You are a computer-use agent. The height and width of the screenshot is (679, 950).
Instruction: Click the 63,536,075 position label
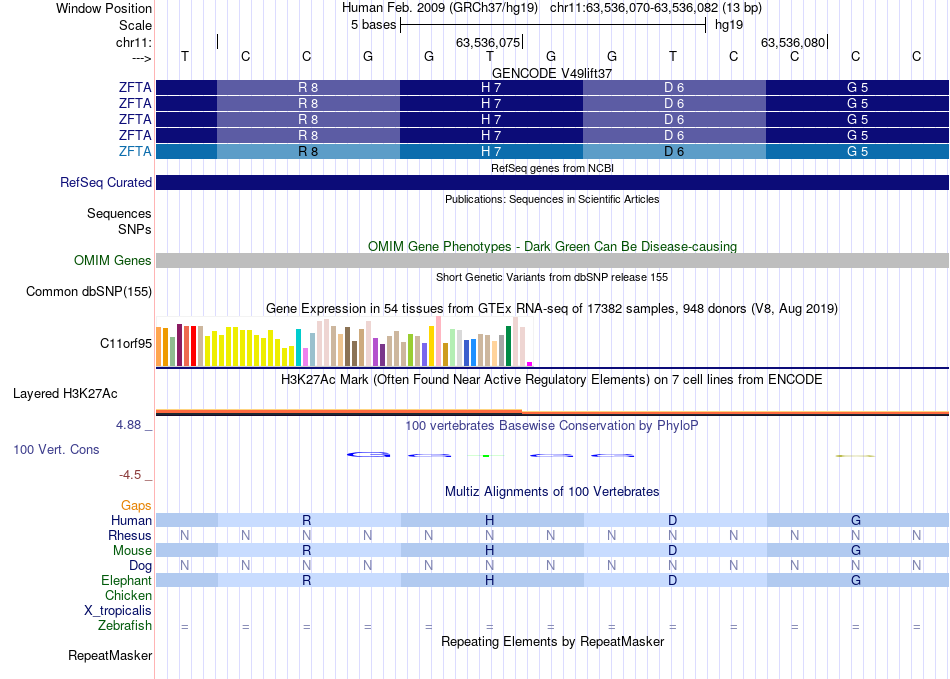click(x=488, y=42)
